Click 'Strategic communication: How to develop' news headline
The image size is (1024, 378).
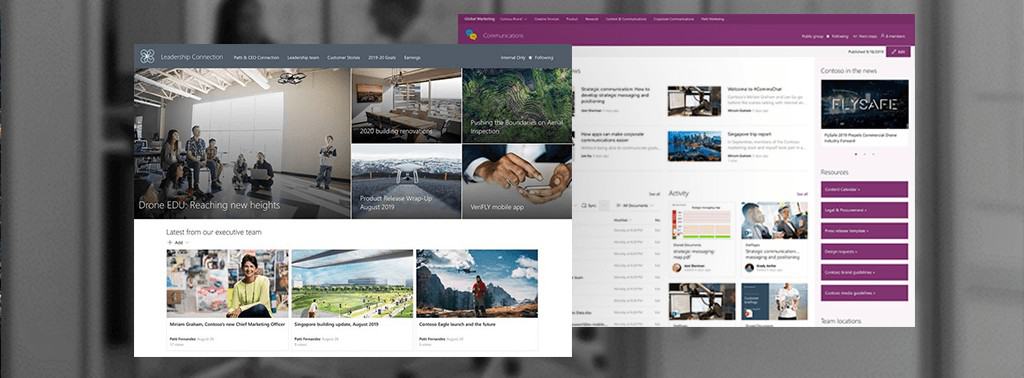[615, 95]
